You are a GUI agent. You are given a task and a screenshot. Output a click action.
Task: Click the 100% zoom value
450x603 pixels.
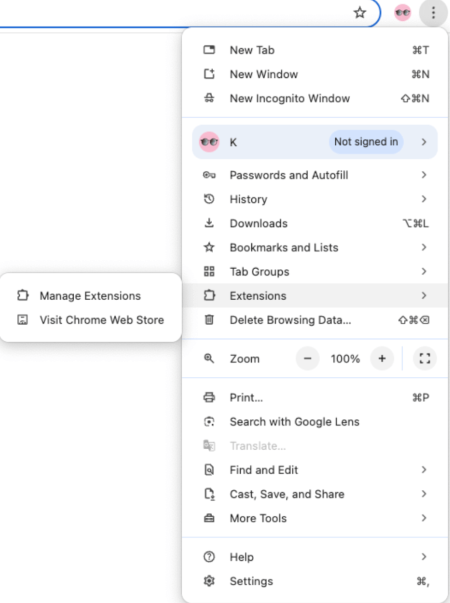[x=345, y=359]
